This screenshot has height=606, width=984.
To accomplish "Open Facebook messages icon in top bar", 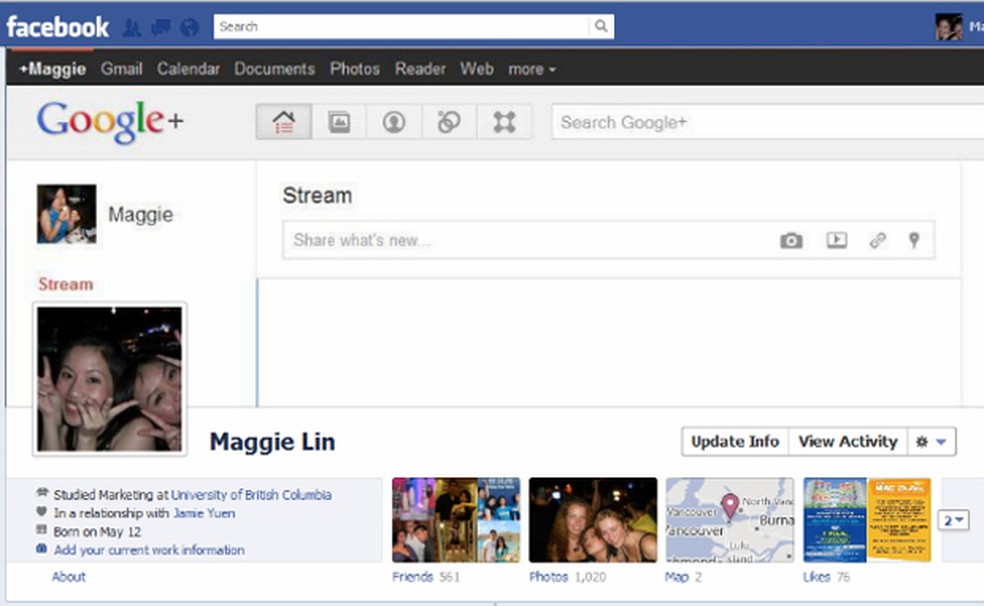I will click(x=160, y=27).
